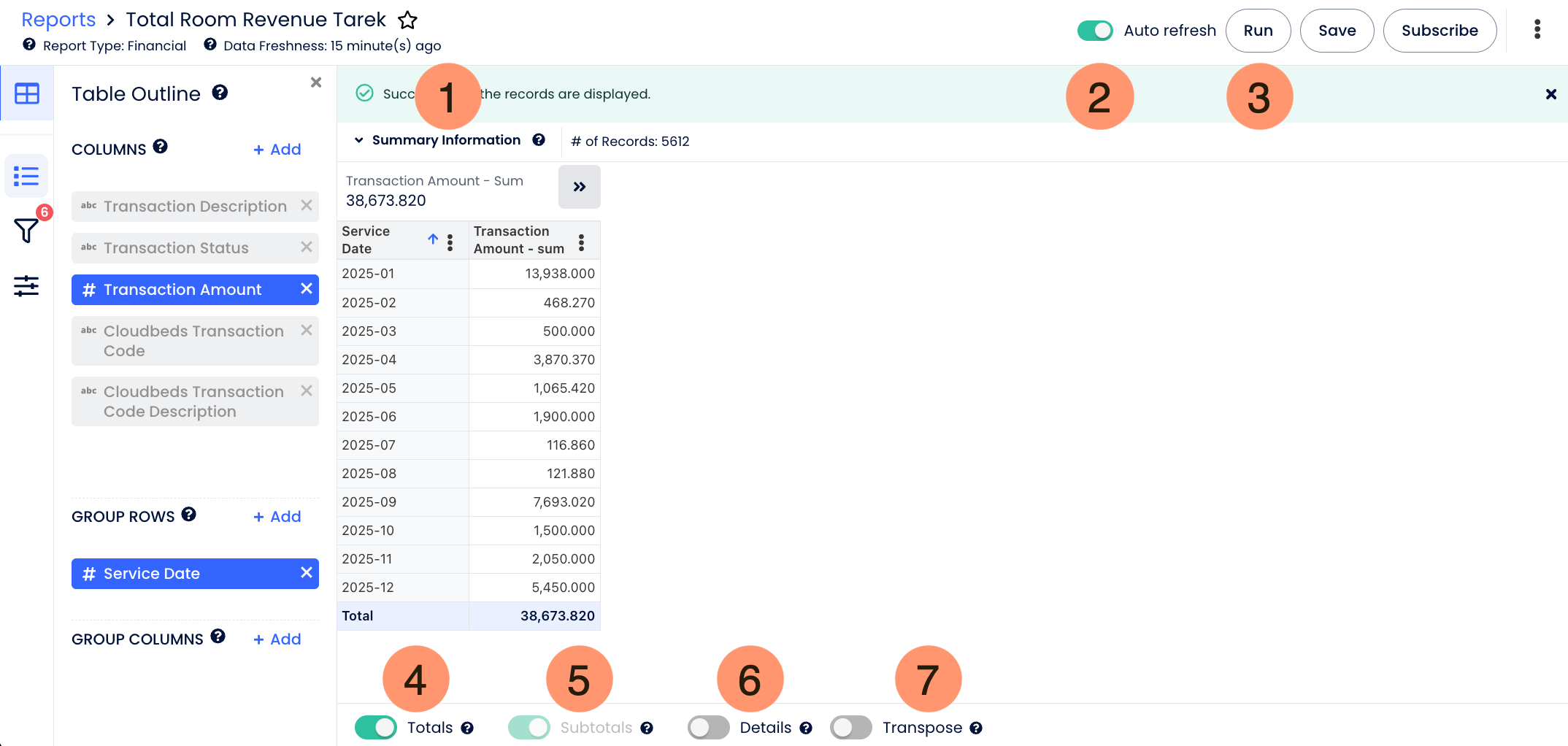Toggle the Auto refresh switch
The height and width of the screenshot is (746, 1568).
point(1095,31)
